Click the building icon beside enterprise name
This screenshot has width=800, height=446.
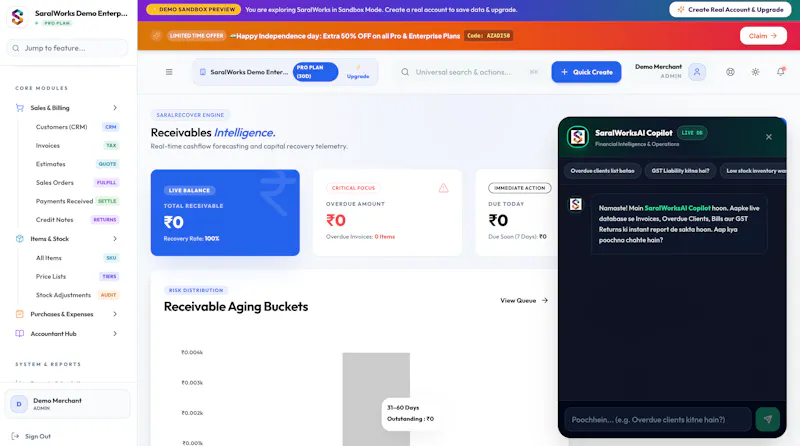tap(203, 72)
